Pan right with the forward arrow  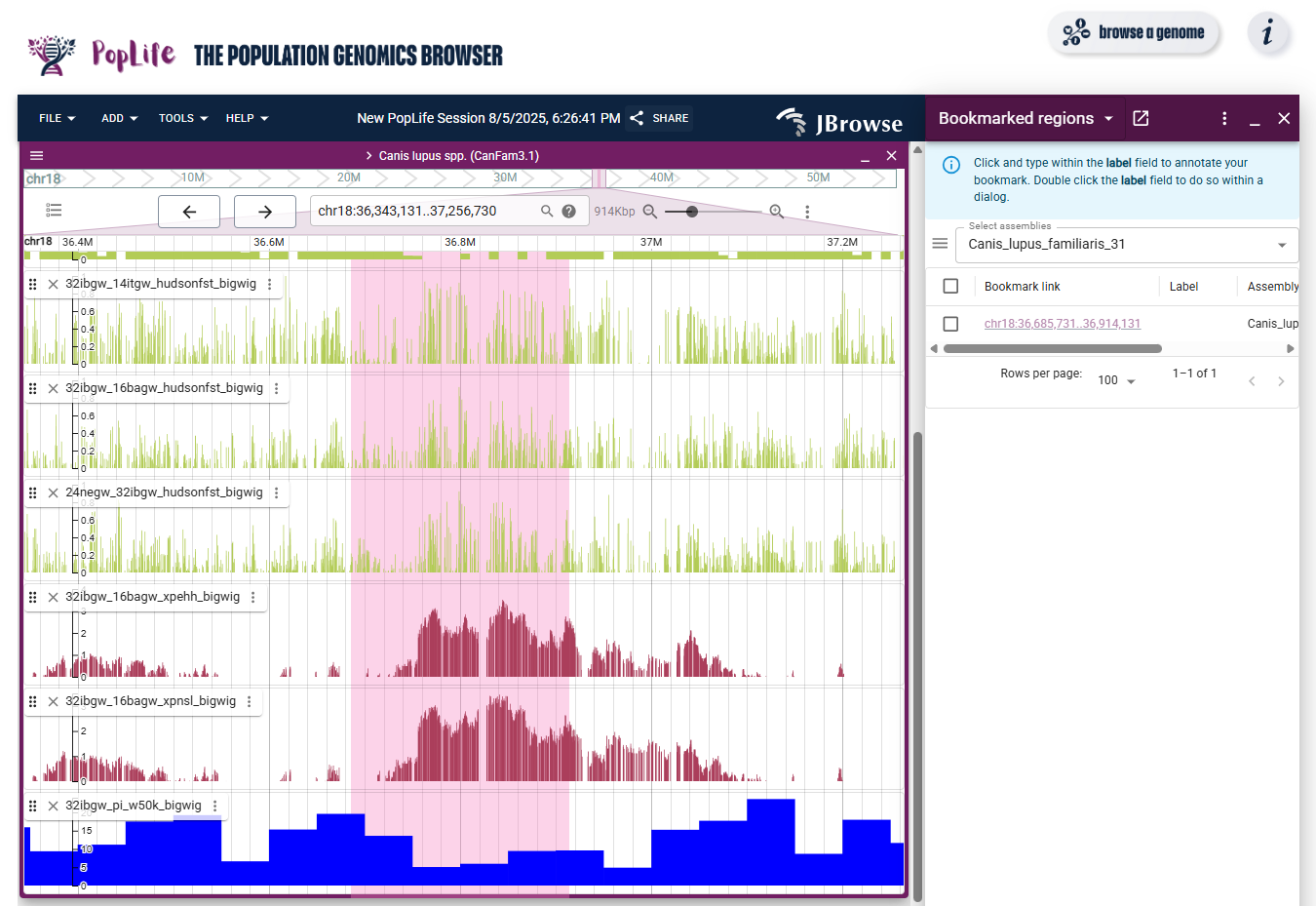pyautogui.click(x=264, y=212)
